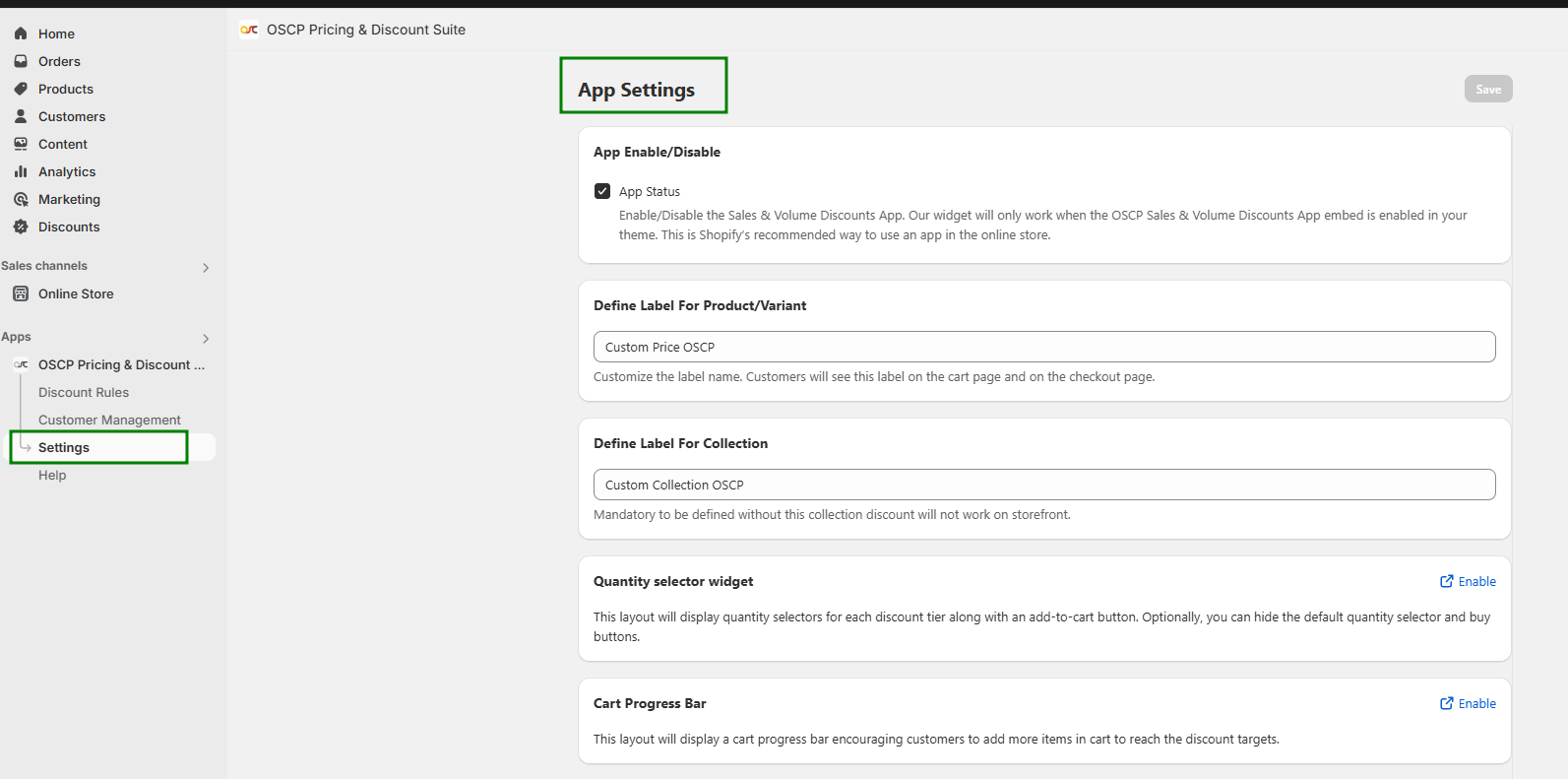
Task: Go to Help under OSCP app
Action: [x=52, y=475]
